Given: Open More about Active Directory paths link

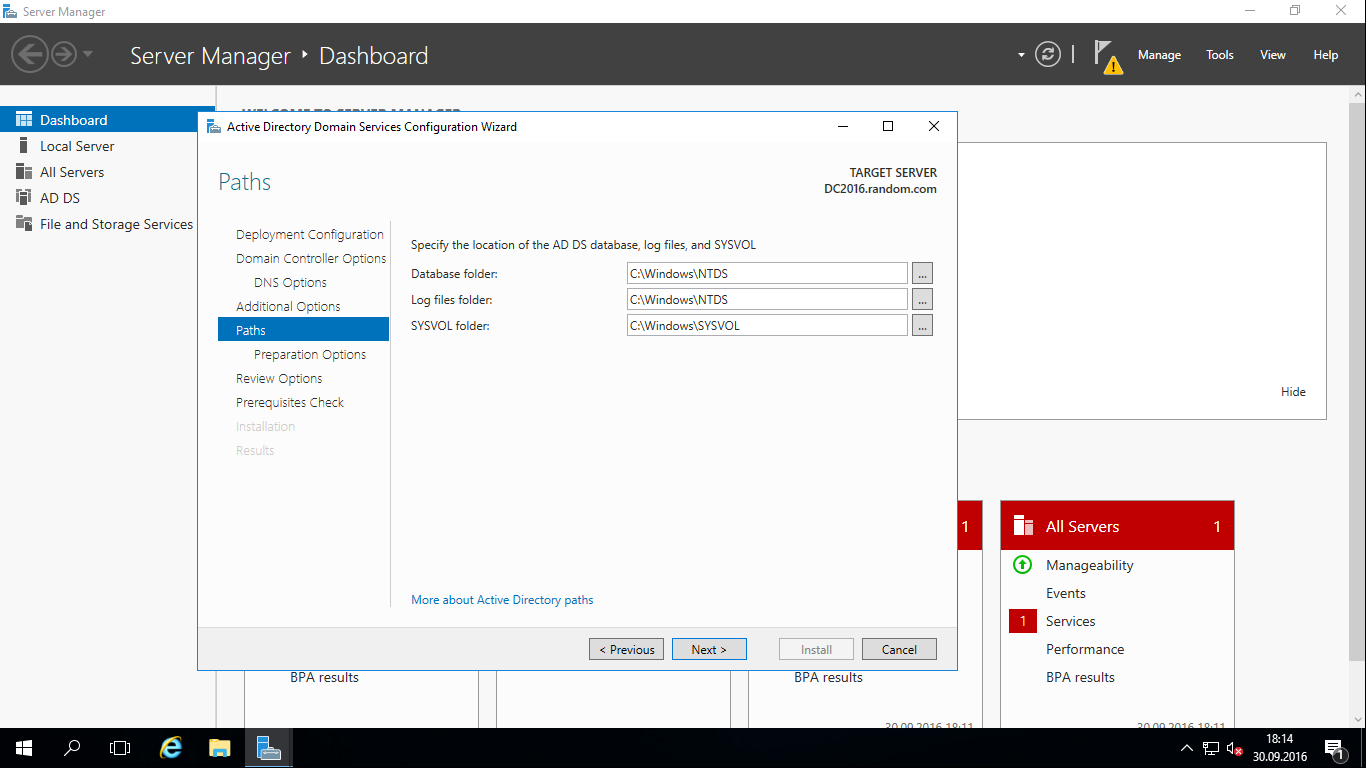Looking at the screenshot, I should coord(502,600).
